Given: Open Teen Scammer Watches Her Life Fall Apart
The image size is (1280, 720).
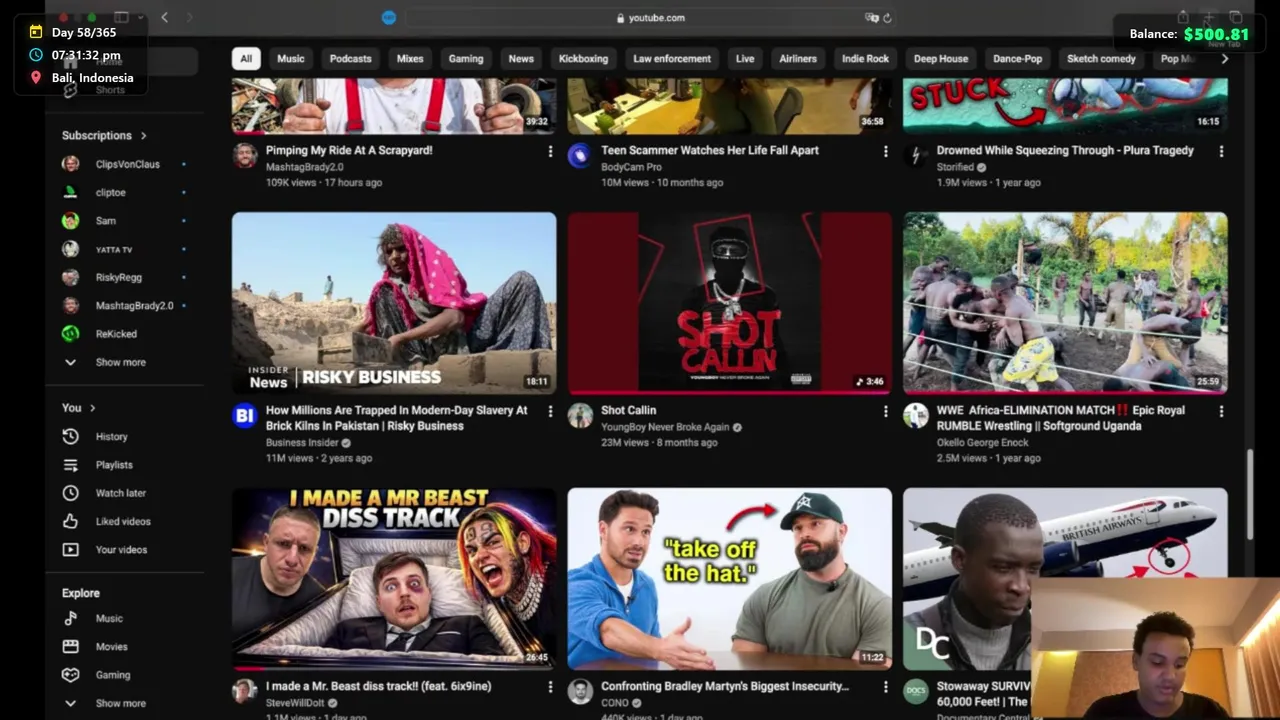Looking at the screenshot, I should coord(710,150).
